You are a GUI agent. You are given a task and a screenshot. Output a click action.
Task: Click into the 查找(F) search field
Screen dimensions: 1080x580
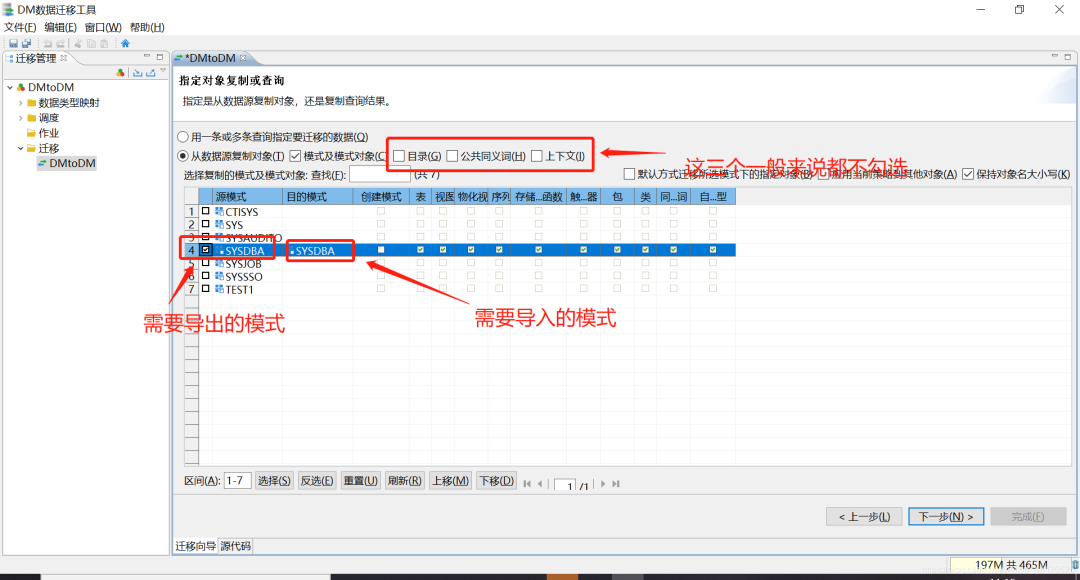click(380, 174)
